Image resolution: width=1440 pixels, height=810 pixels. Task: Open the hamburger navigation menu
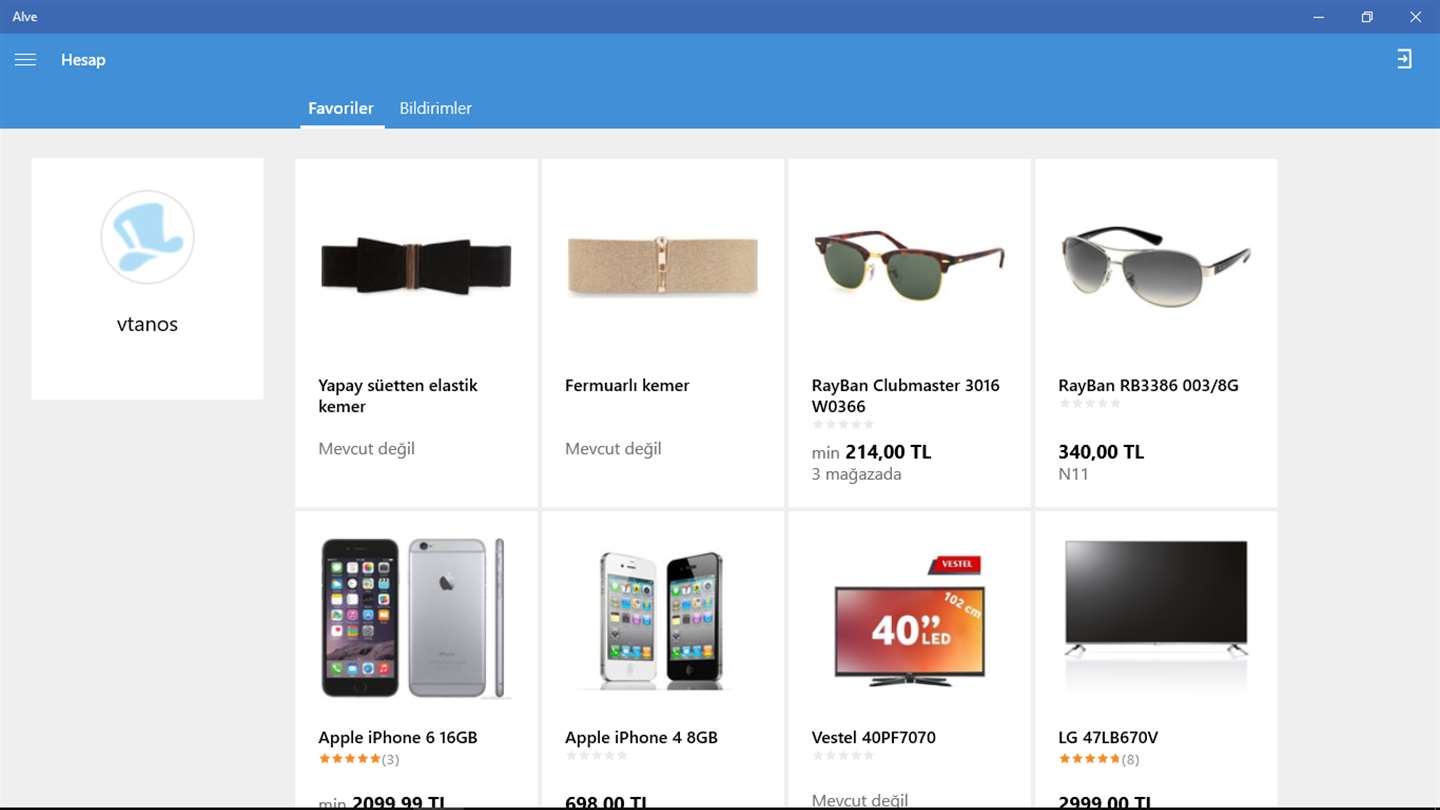point(25,60)
